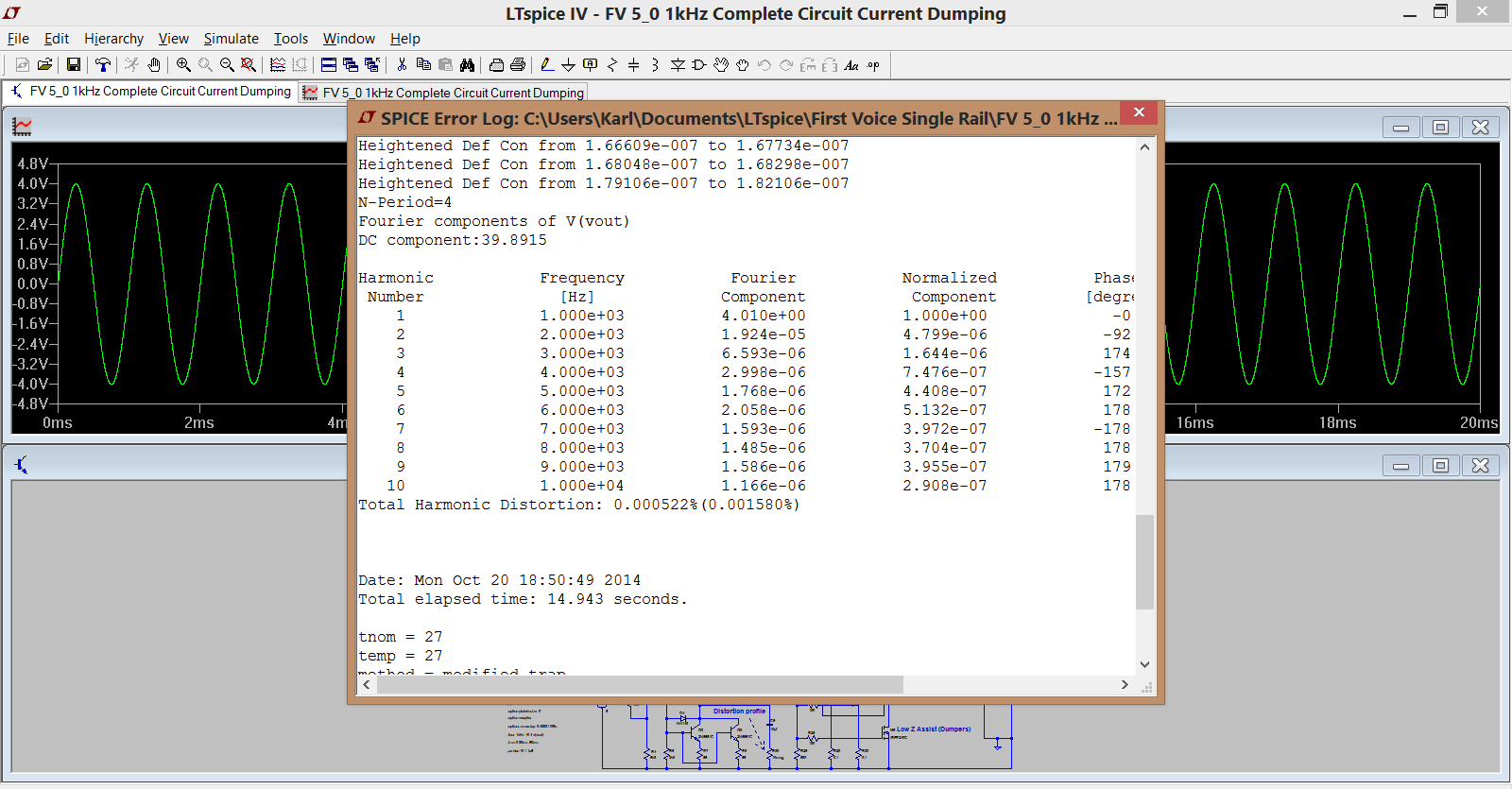Open the Window menu

click(349, 39)
